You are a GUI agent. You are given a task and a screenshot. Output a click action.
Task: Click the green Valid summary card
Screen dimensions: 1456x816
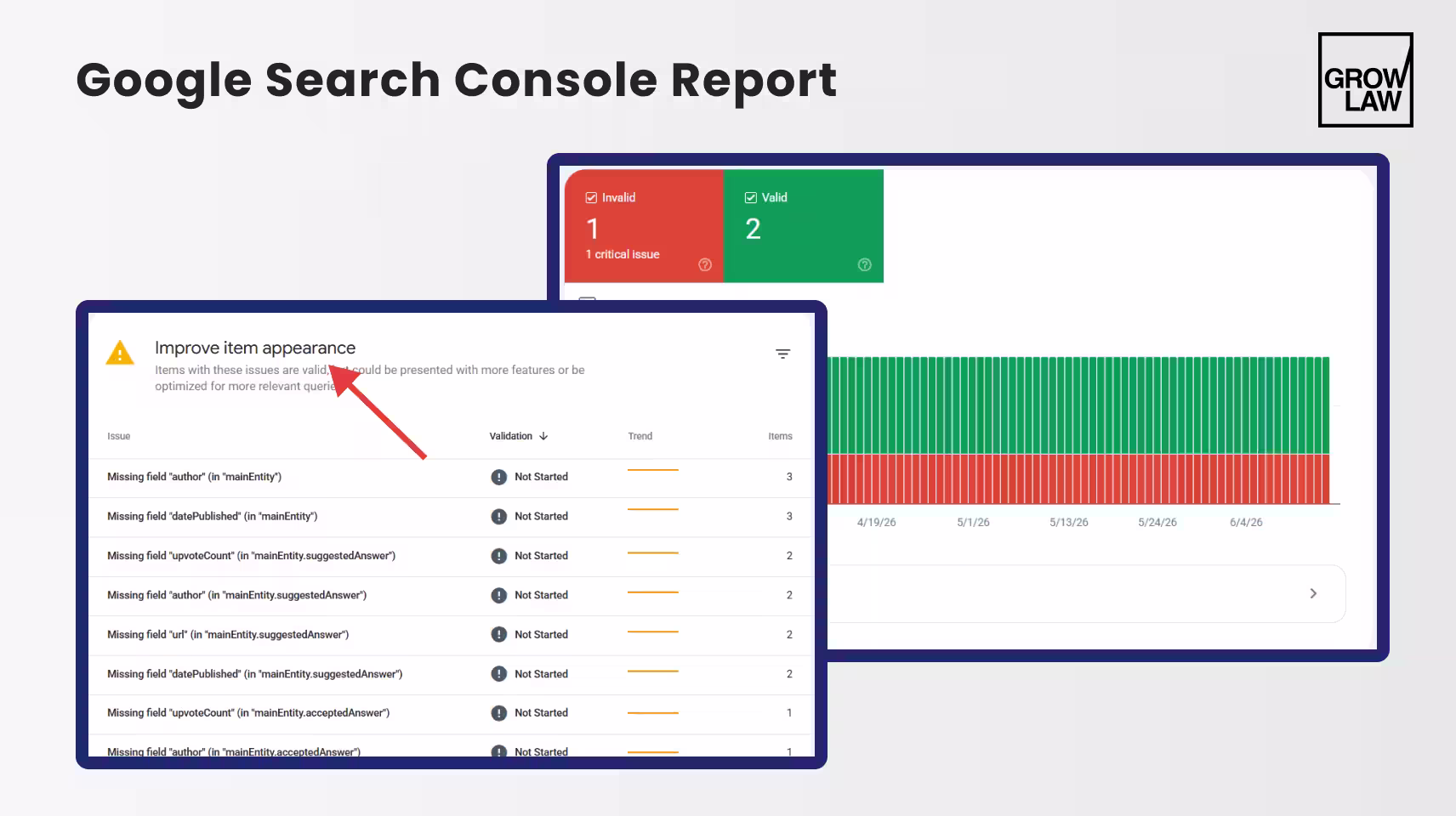point(804,226)
